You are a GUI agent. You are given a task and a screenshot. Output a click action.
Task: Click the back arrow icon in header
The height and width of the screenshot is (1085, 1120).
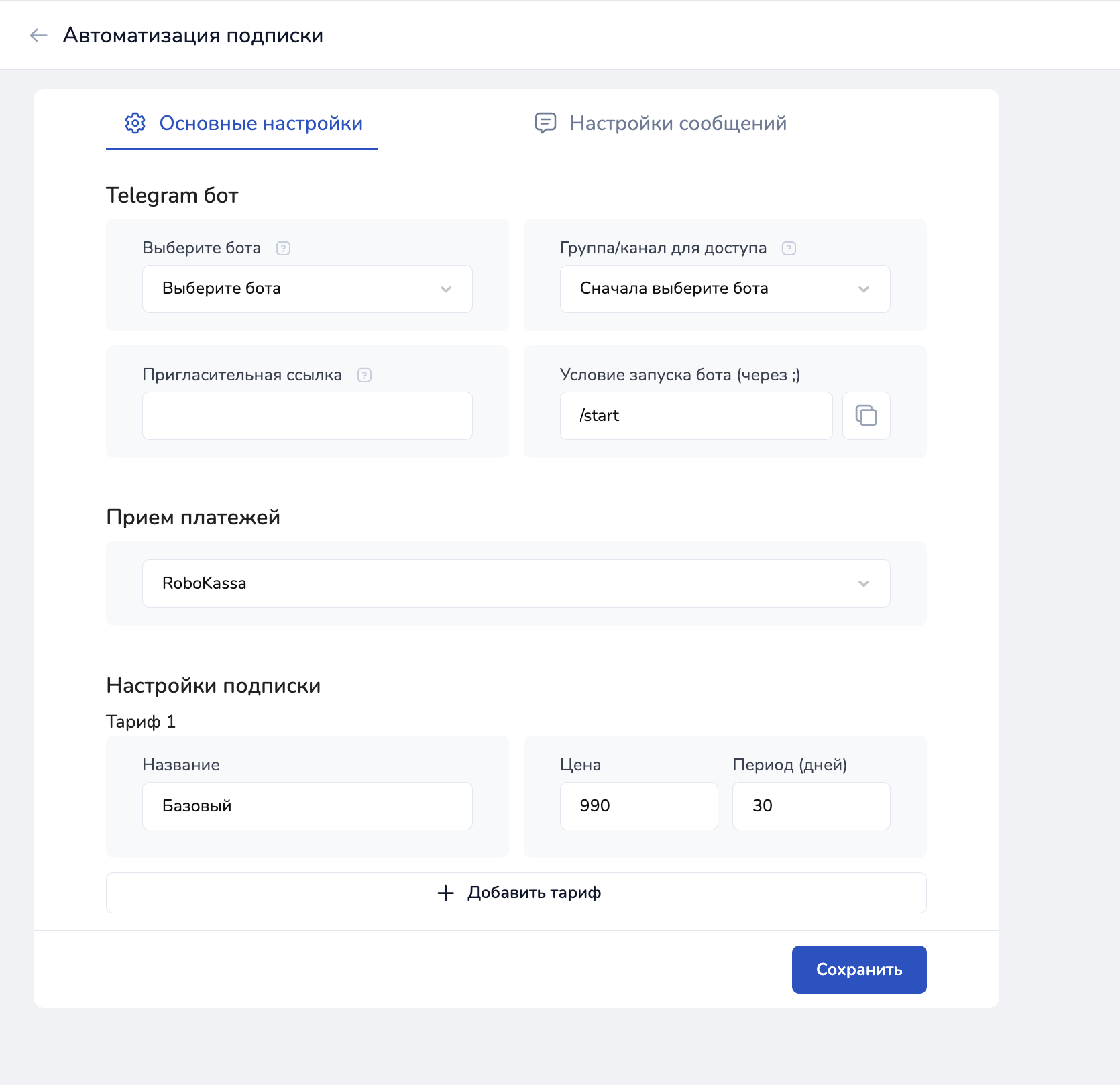[x=38, y=36]
